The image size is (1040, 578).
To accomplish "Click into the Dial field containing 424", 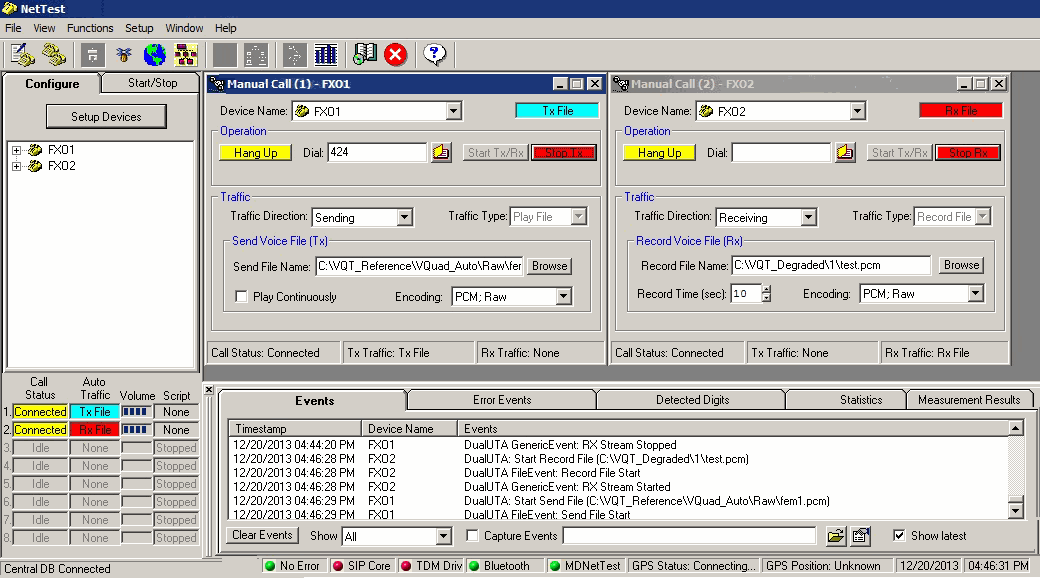I will pyautogui.click(x=376, y=152).
